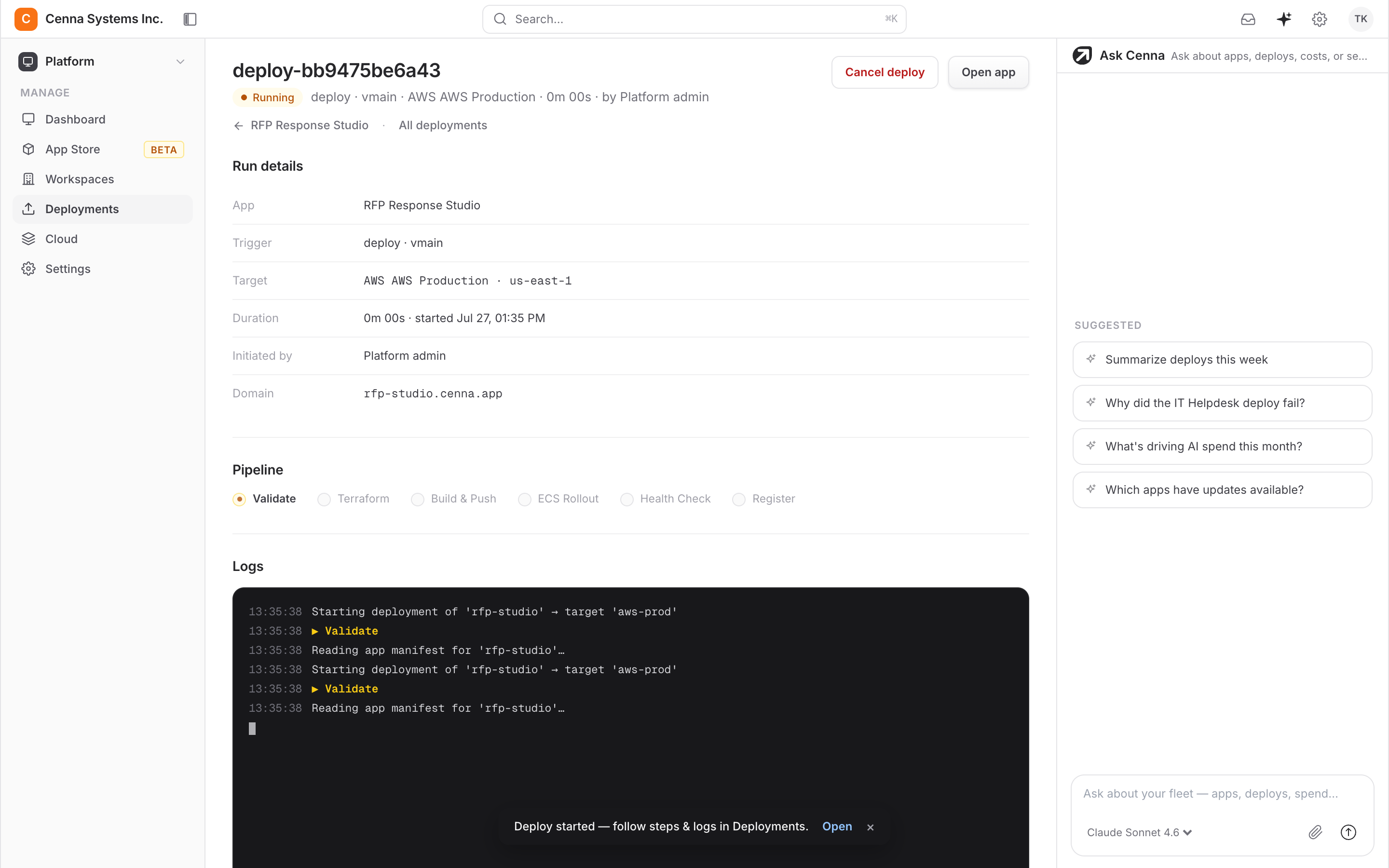
Task: Open the settings gear icon in the header
Action: [x=1320, y=19]
